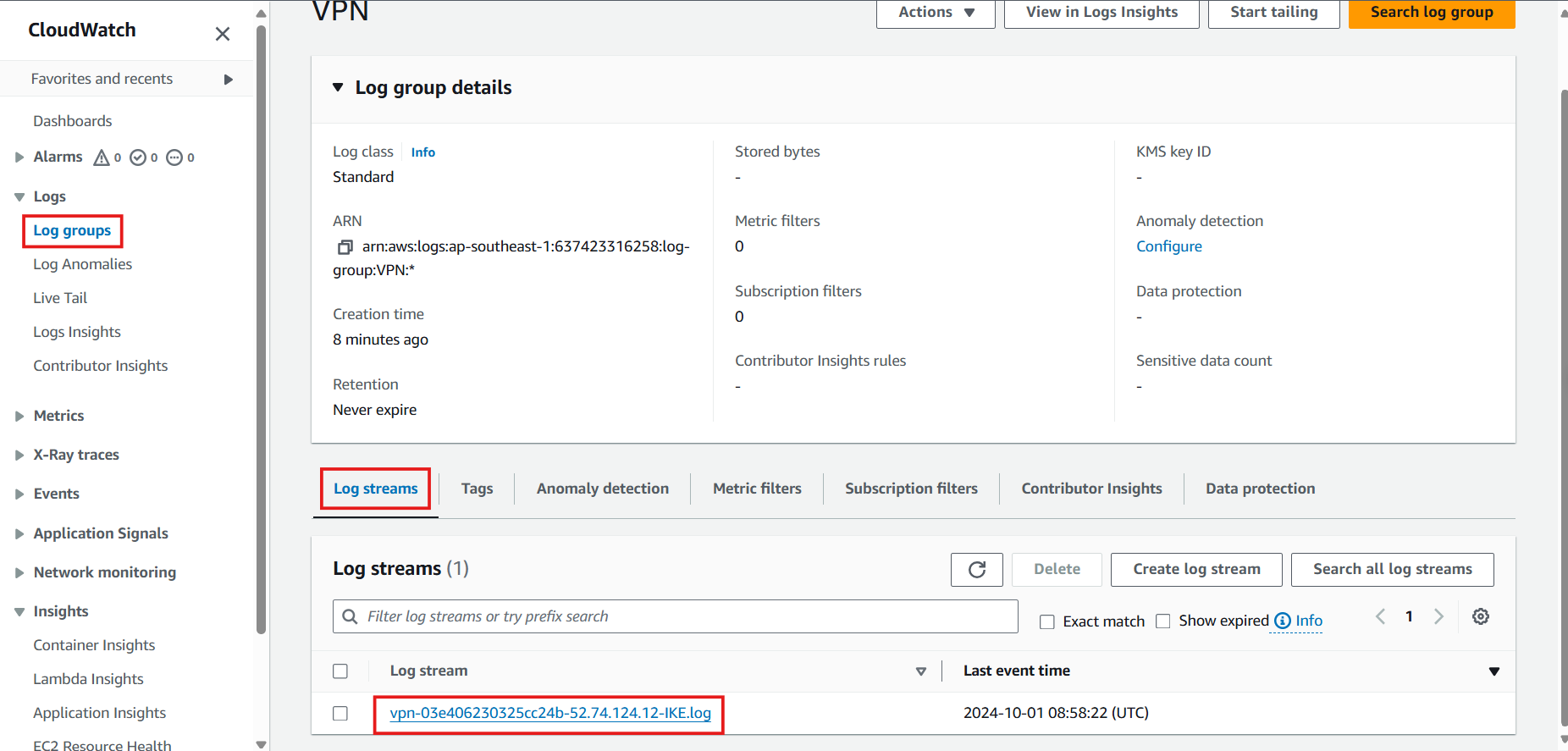Expand the Alarms section

19,157
